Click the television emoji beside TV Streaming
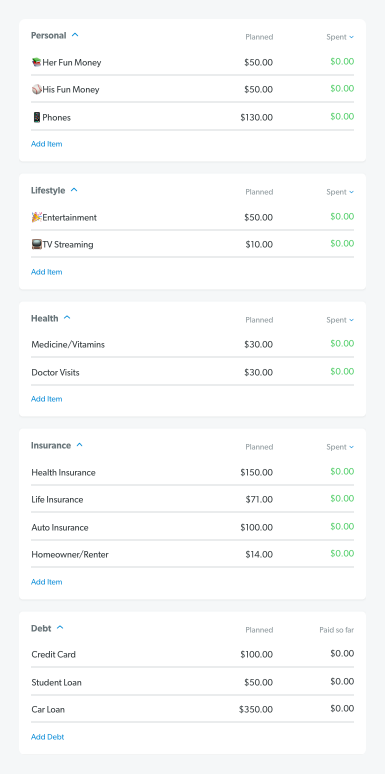 pyautogui.click(x=36, y=244)
